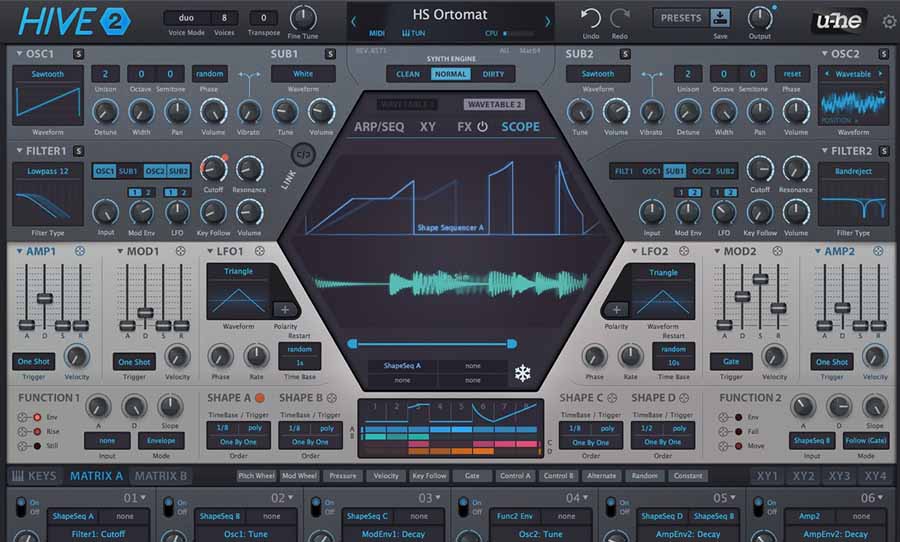Screen dimensions: 900x542
Task: Select DIRTY synth engine
Action: [493, 74]
